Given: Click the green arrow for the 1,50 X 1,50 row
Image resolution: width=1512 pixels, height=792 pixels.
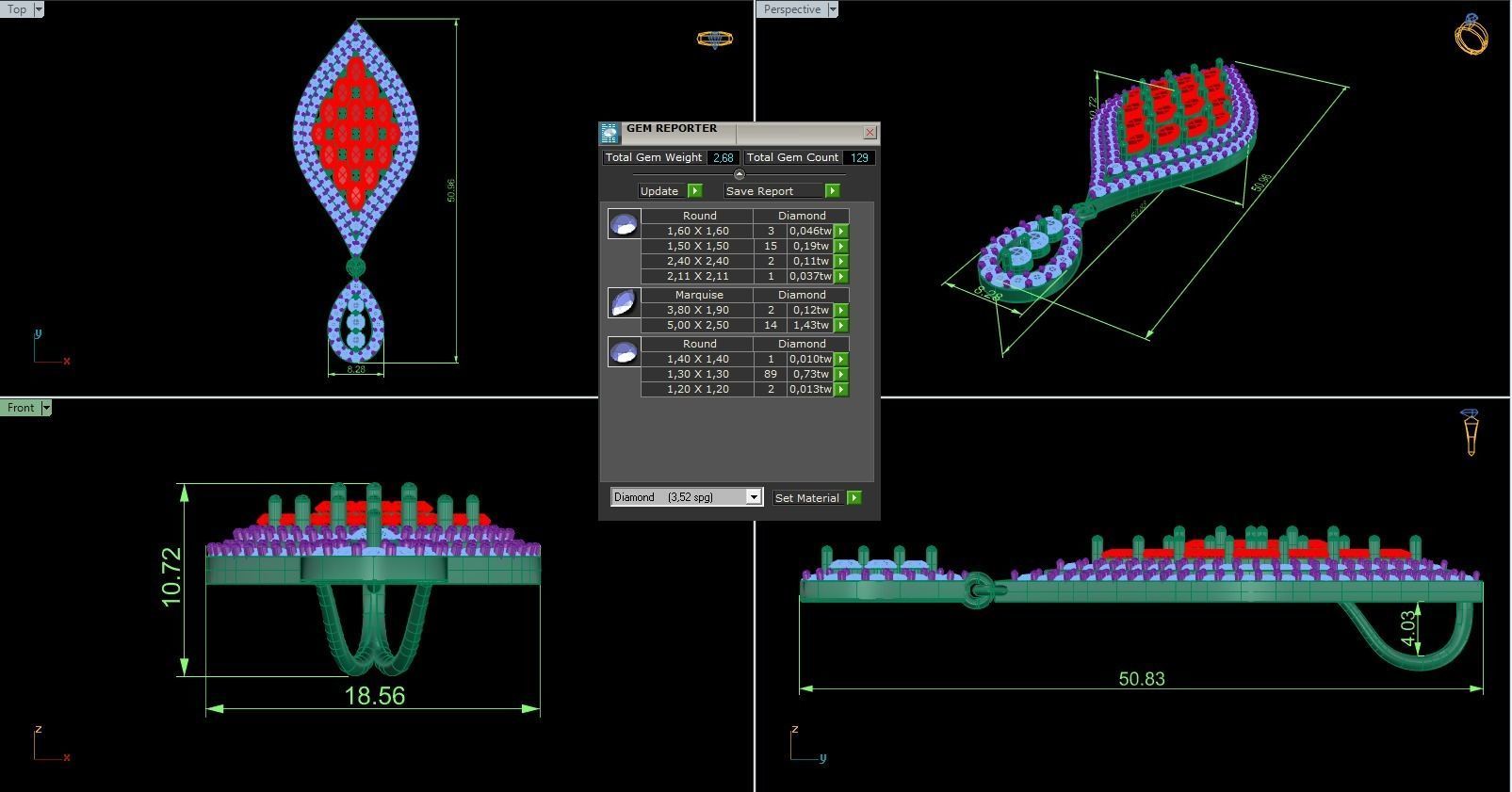Looking at the screenshot, I should 841,246.
